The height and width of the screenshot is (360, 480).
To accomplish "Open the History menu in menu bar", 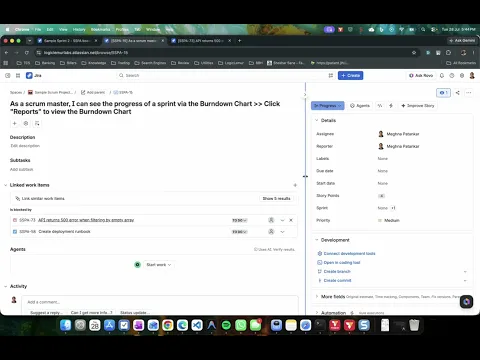I will pos(79,29).
